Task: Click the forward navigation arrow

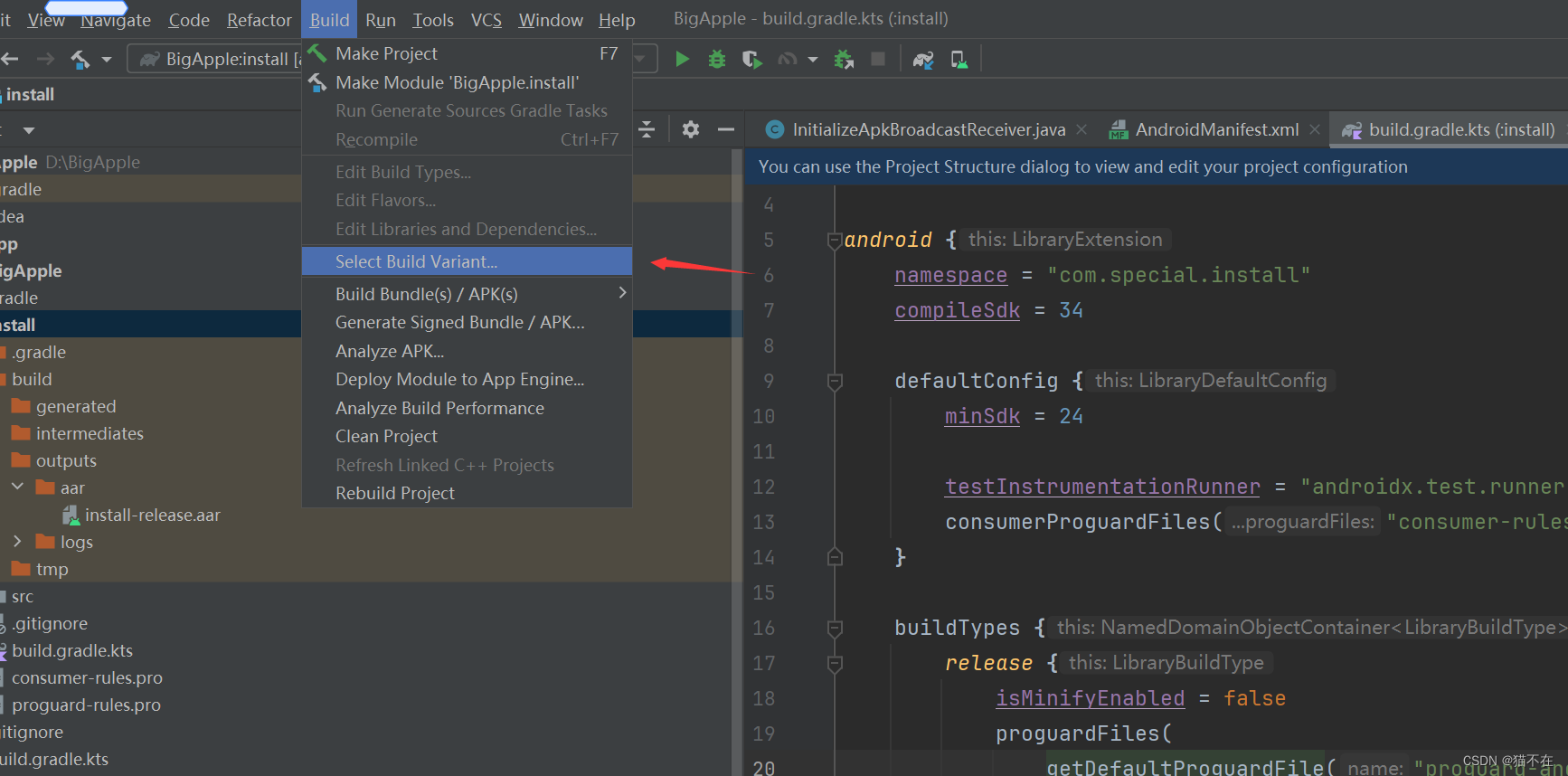Action: [x=45, y=60]
